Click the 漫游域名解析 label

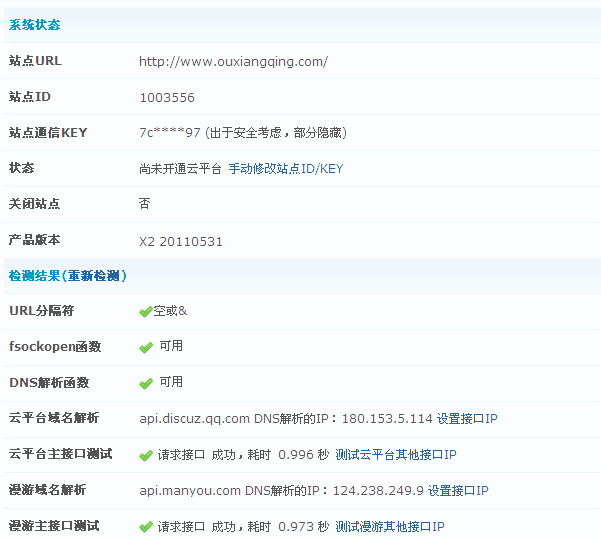tap(48, 490)
